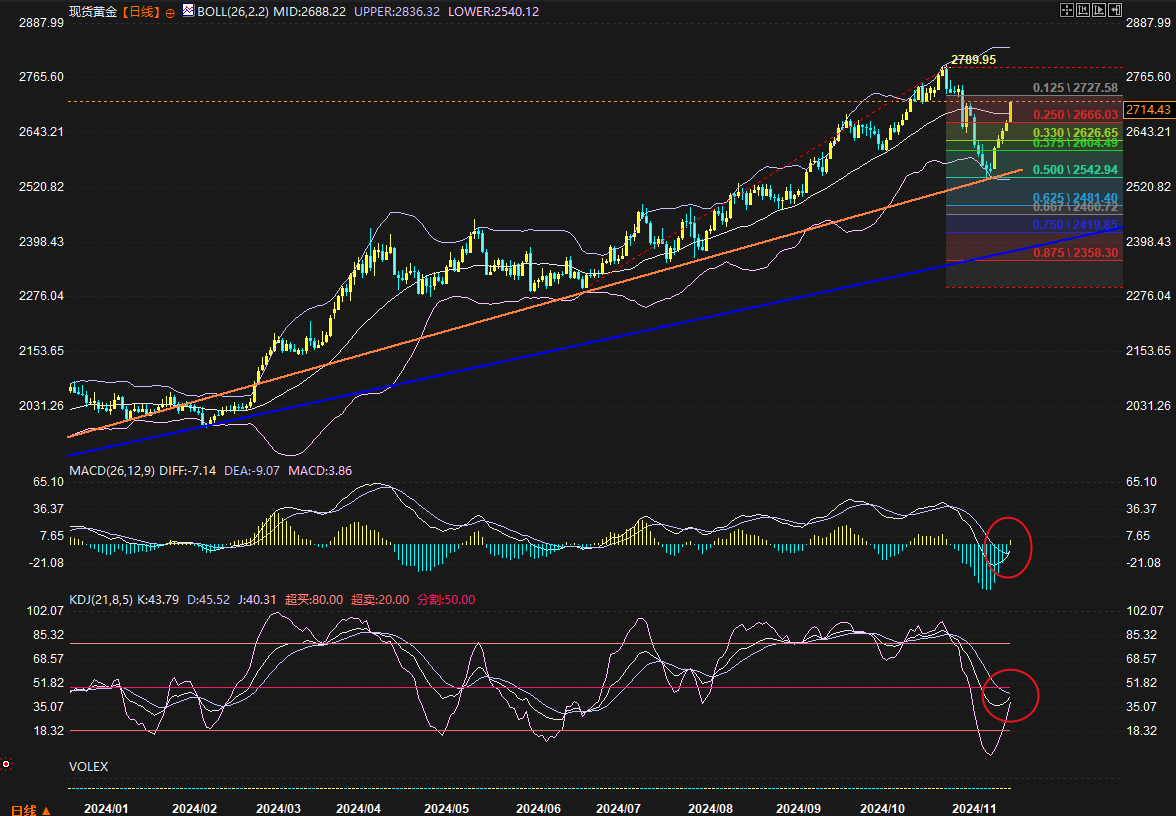1176x816 pixels.
Task: Click the VOLEX indicator label
Action: tap(88, 767)
